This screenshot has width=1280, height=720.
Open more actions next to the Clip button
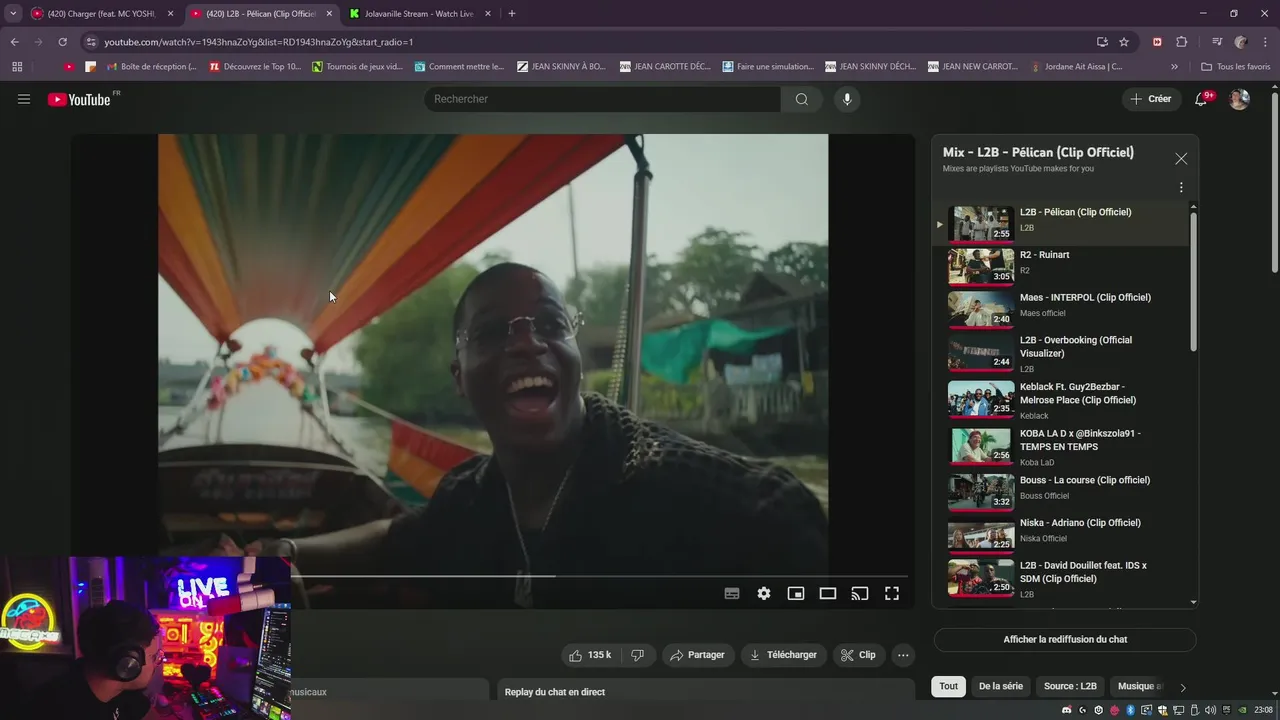903,655
